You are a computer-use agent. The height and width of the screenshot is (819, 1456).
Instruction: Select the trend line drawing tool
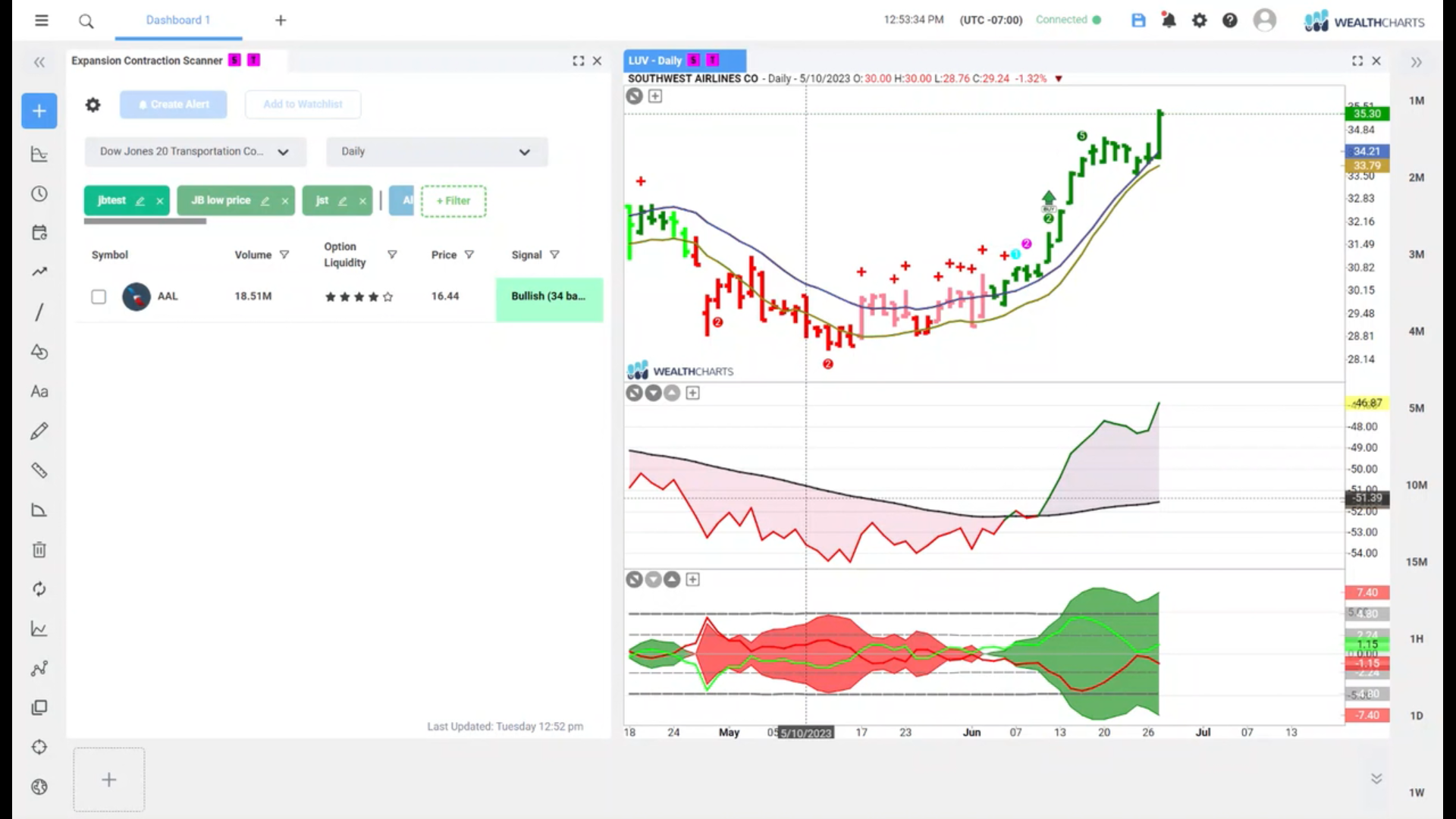point(39,312)
